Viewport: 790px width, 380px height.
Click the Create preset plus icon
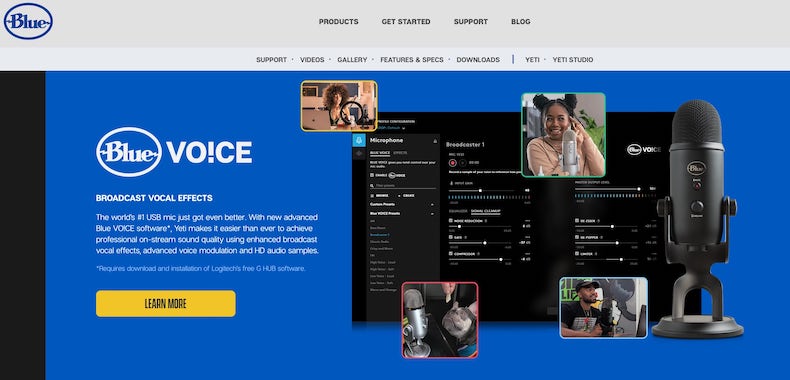pyautogui.click(x=399, y=195)
